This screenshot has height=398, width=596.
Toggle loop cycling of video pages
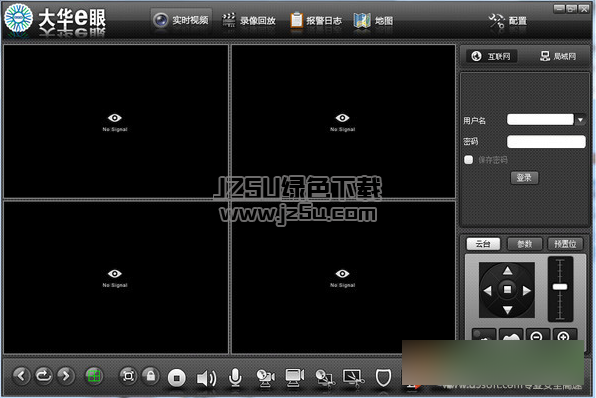click(x=44, y=376)
